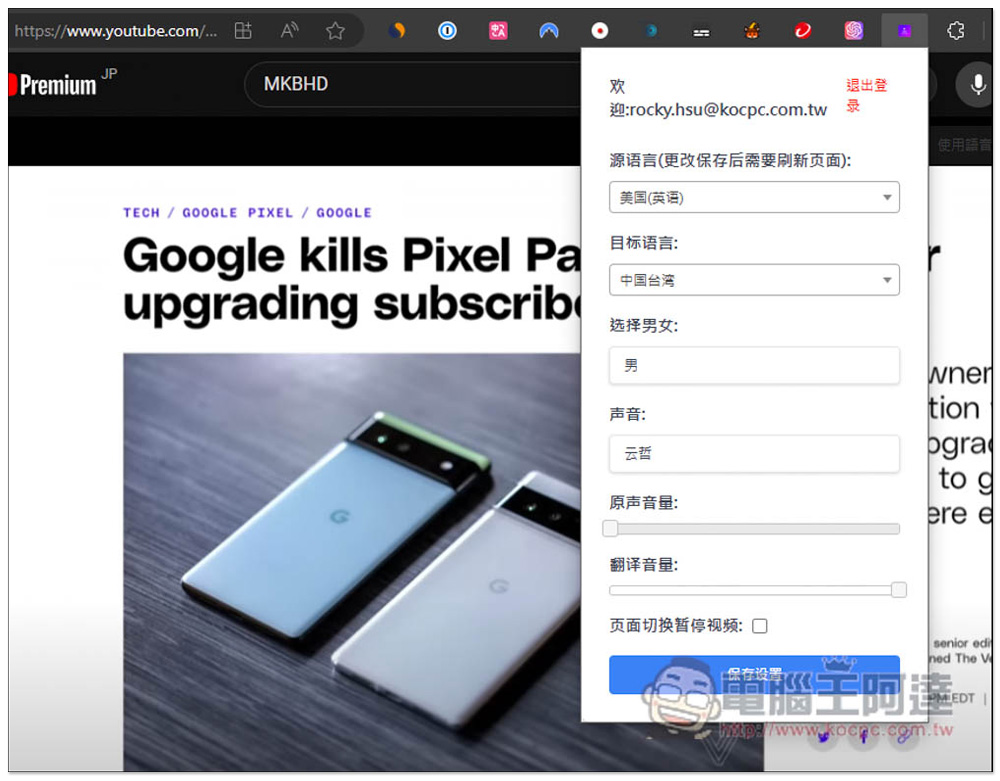Click the orange monkey extension icon

coord(752,30)
